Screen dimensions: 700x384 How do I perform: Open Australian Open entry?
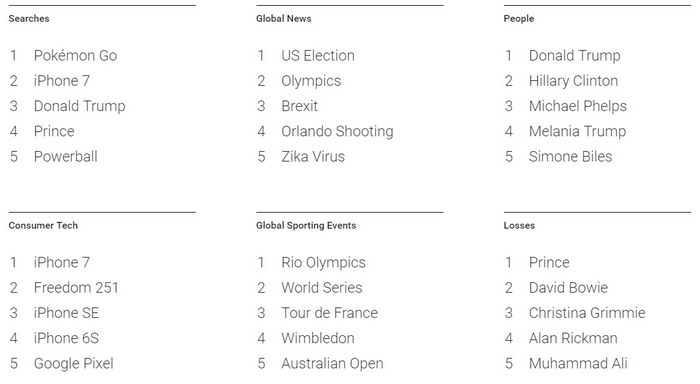click(332, 363)
